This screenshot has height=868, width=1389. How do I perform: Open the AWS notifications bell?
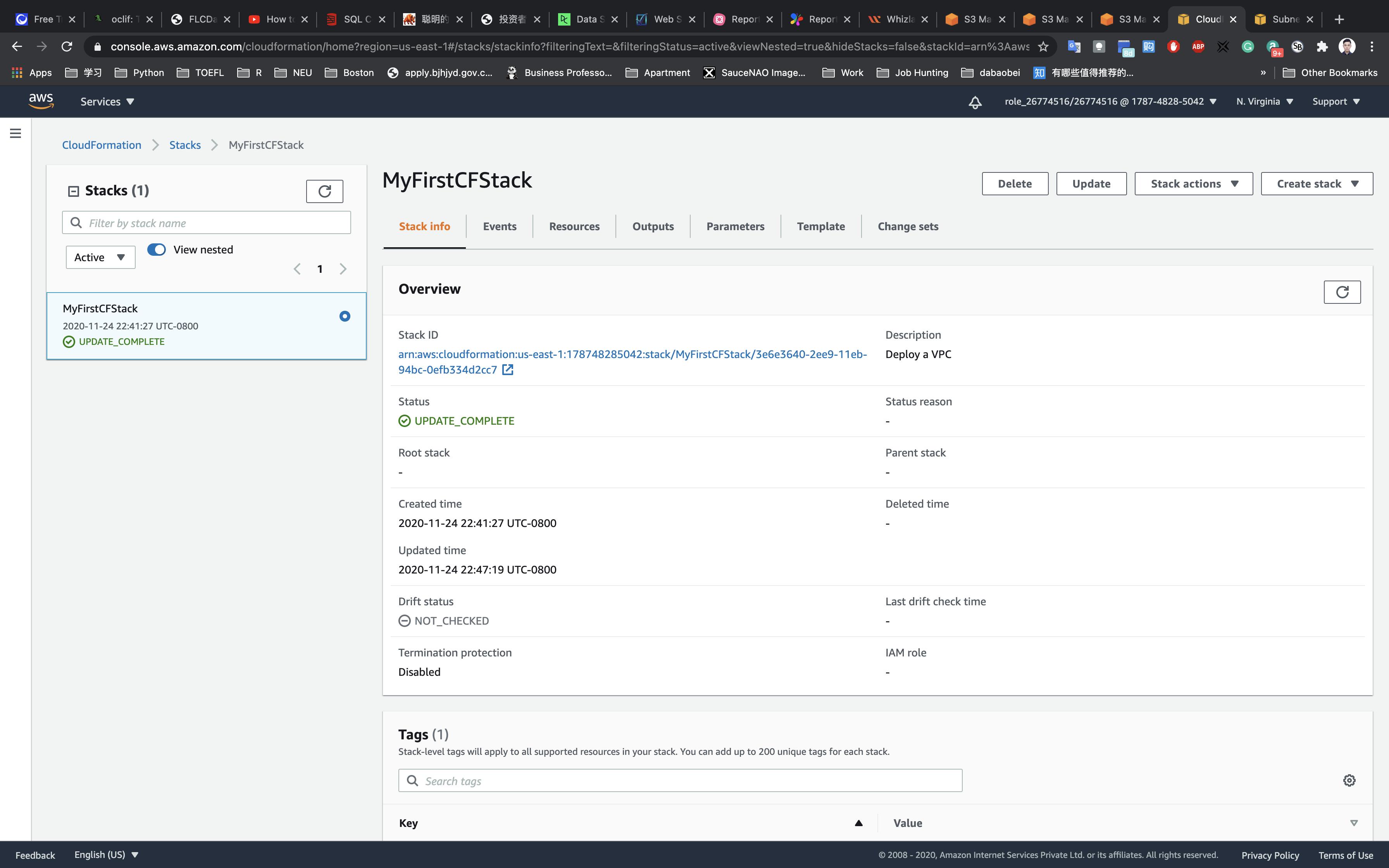[975, 102]
